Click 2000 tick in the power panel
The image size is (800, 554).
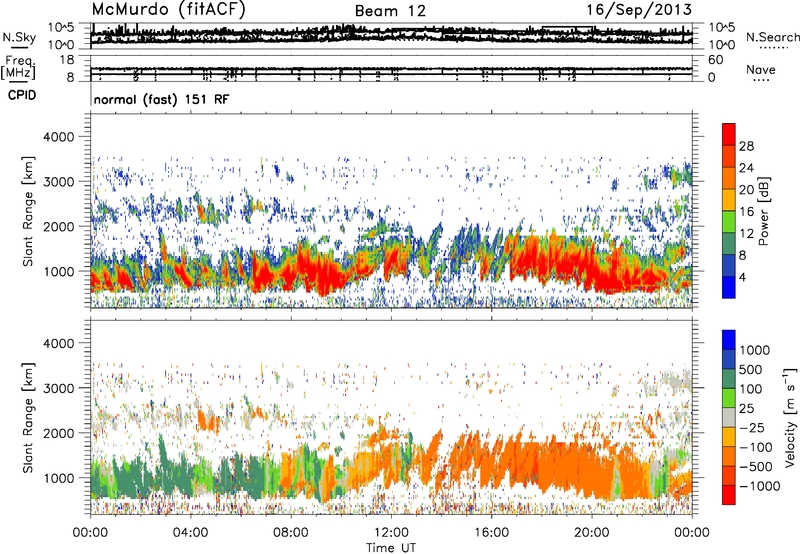[59, 226]
